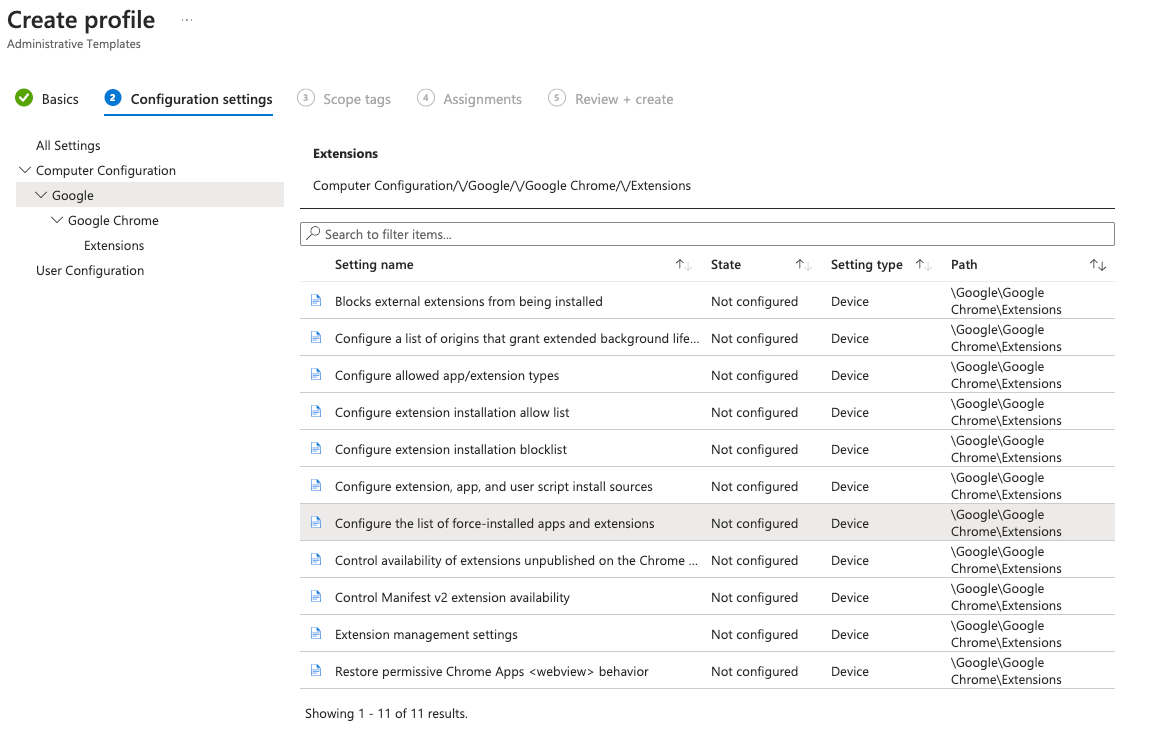Collapse the Google node in the sidebar
This screenshot has width=1161, height=734.
40,195
